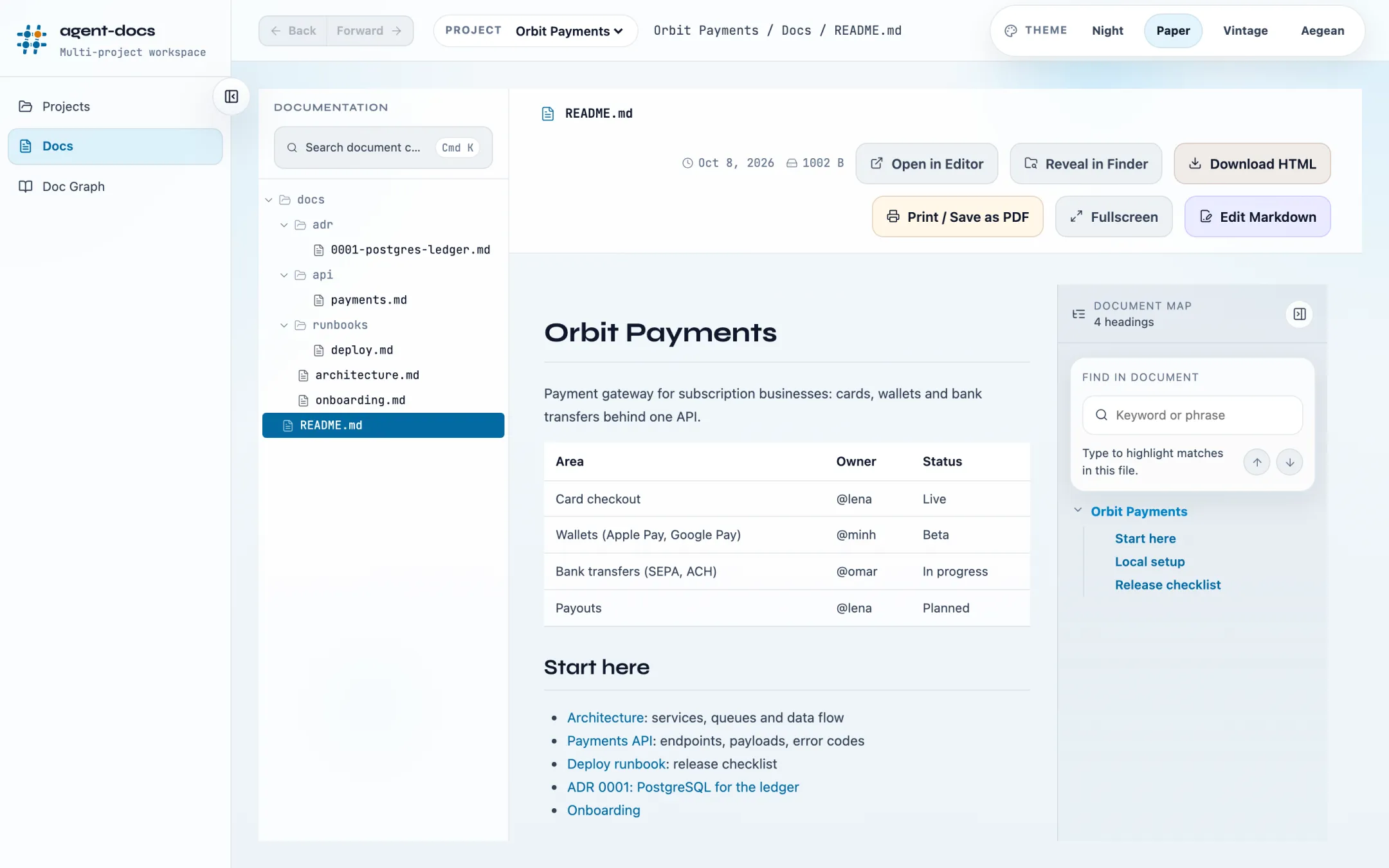Click the README.md file icon in header
The width and height of the screenshot is (1389, 868).
pos(548,114)
